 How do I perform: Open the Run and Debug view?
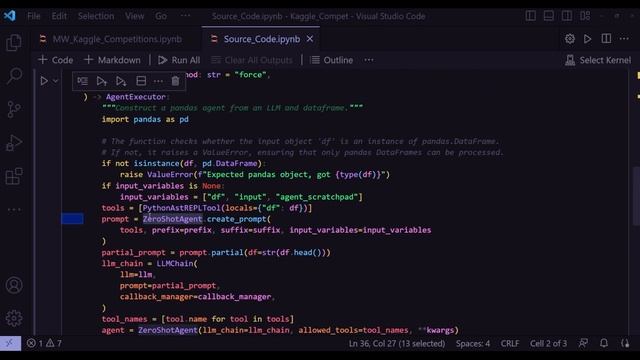tap(14, 143)
